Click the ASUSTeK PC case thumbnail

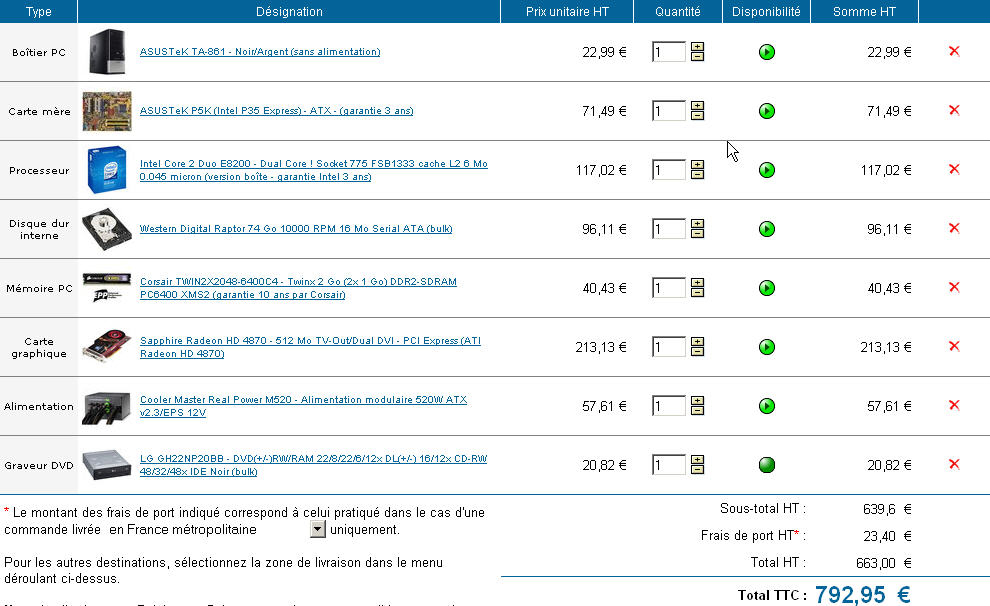(x=107, y=52)
